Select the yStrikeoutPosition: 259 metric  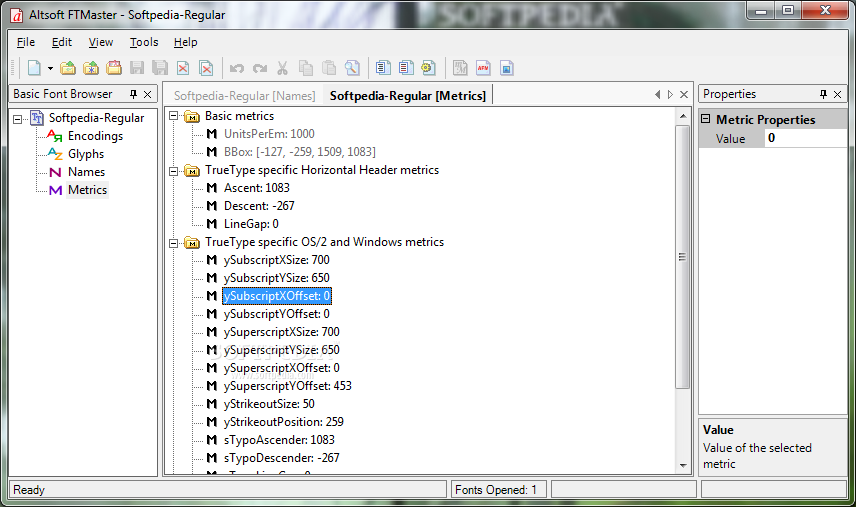point(284,422)
